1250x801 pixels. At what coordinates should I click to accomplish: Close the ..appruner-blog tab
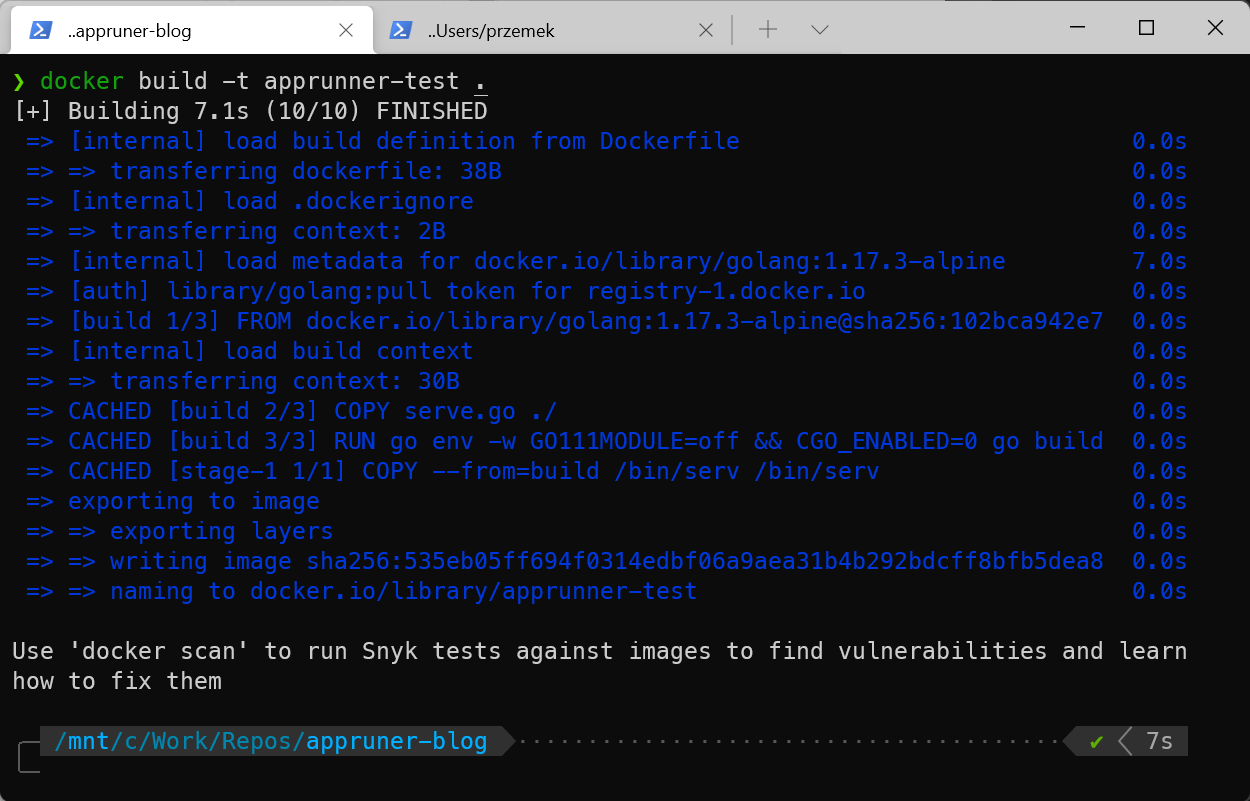click(x=345, y=30)
